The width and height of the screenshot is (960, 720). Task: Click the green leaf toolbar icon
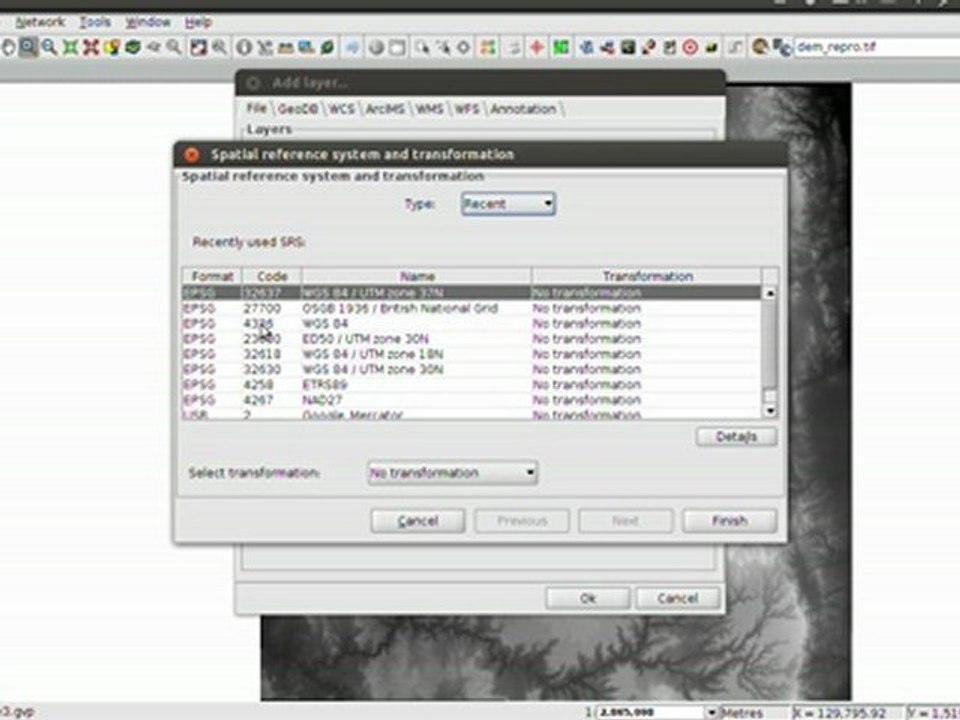tap(328, 47)
